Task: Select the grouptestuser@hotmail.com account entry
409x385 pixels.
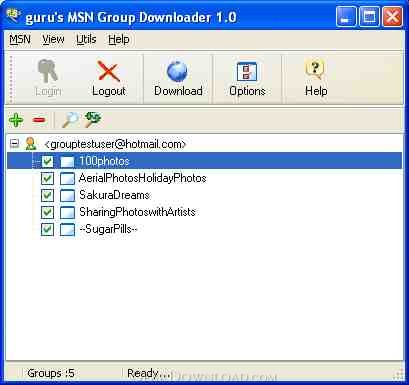Action: pyautogui.click(x=115, y=144)
